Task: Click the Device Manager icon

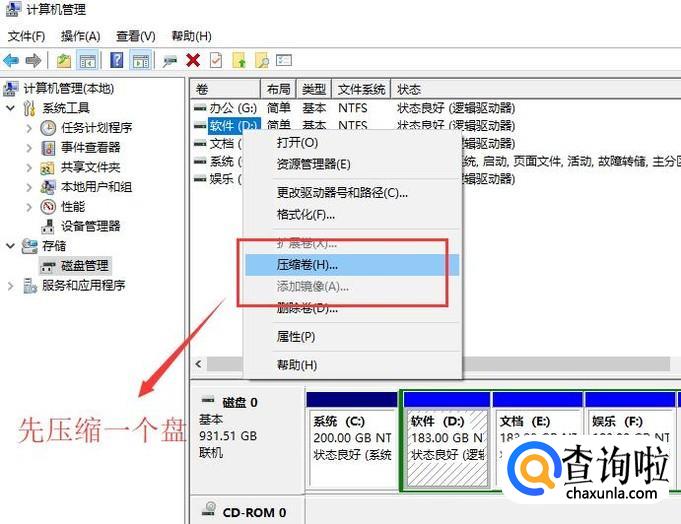Action: coord(48,226)
